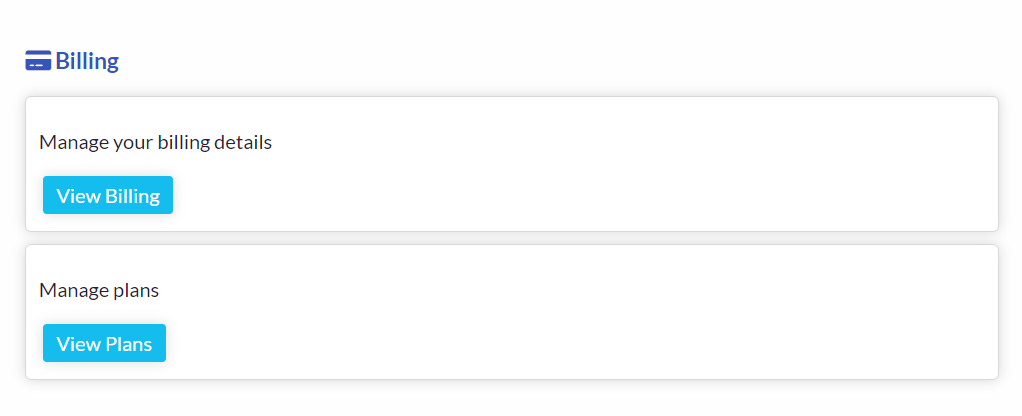Viewport: 1022px width, 416px height.
Task: Click the blank area below the Manage plans card
Action: click(x=511, y=399)
